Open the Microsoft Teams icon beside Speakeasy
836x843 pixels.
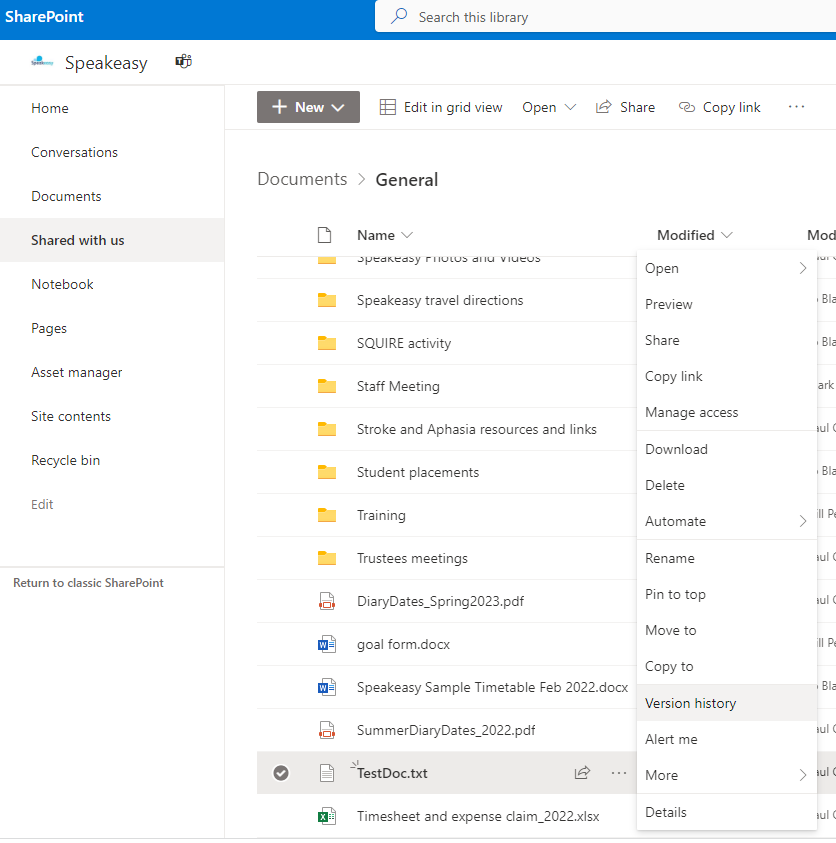pos(183,61)
